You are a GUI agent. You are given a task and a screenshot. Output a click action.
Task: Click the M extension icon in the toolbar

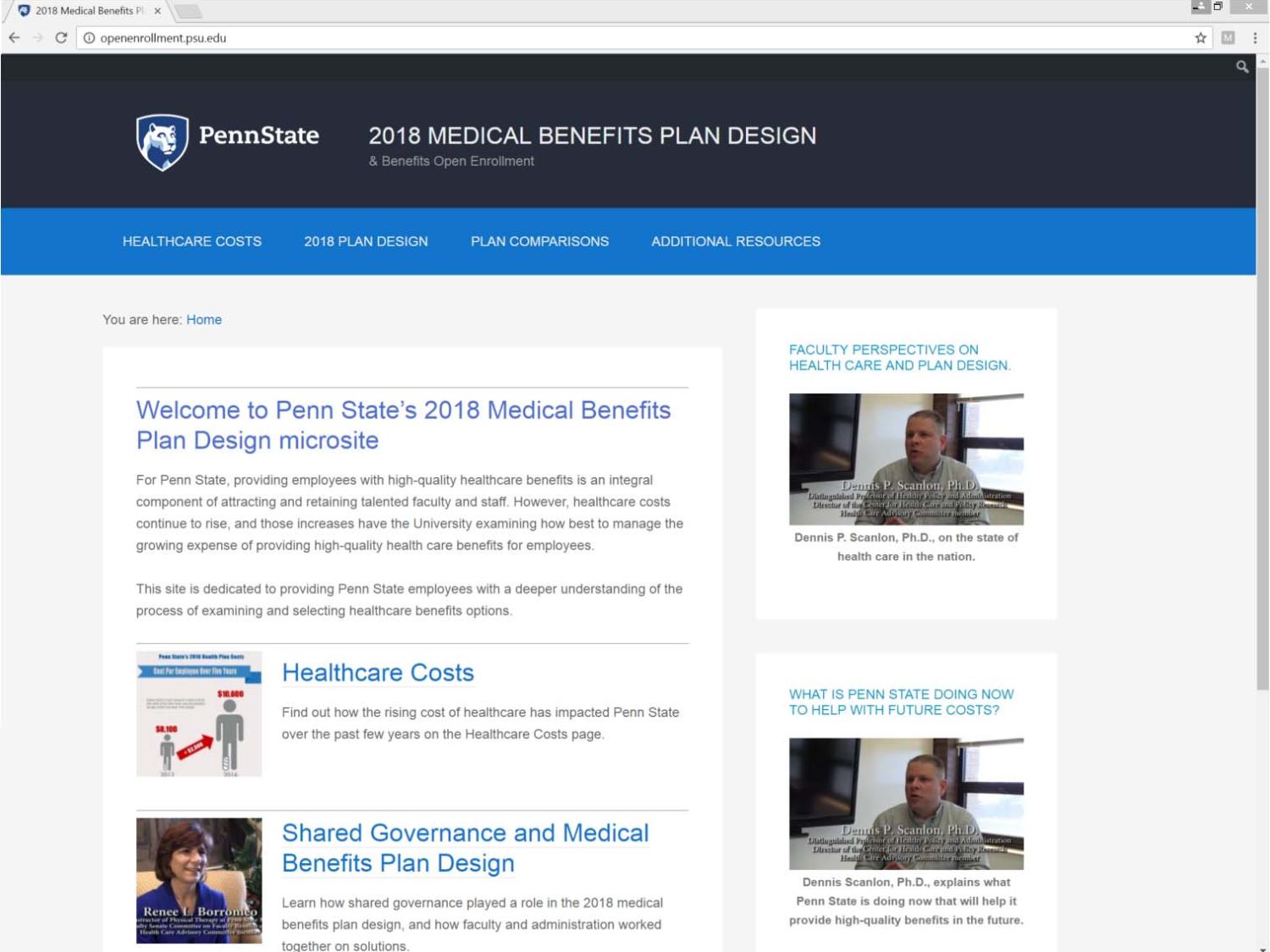pos(1228,38)
